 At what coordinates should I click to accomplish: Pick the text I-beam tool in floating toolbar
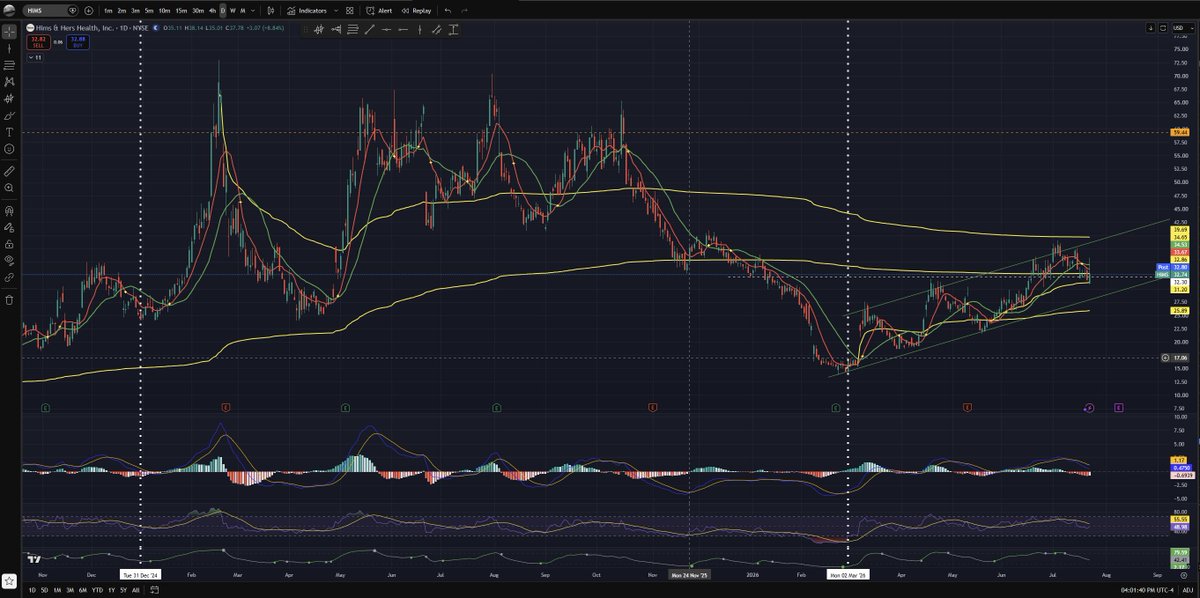click(453, 30)
